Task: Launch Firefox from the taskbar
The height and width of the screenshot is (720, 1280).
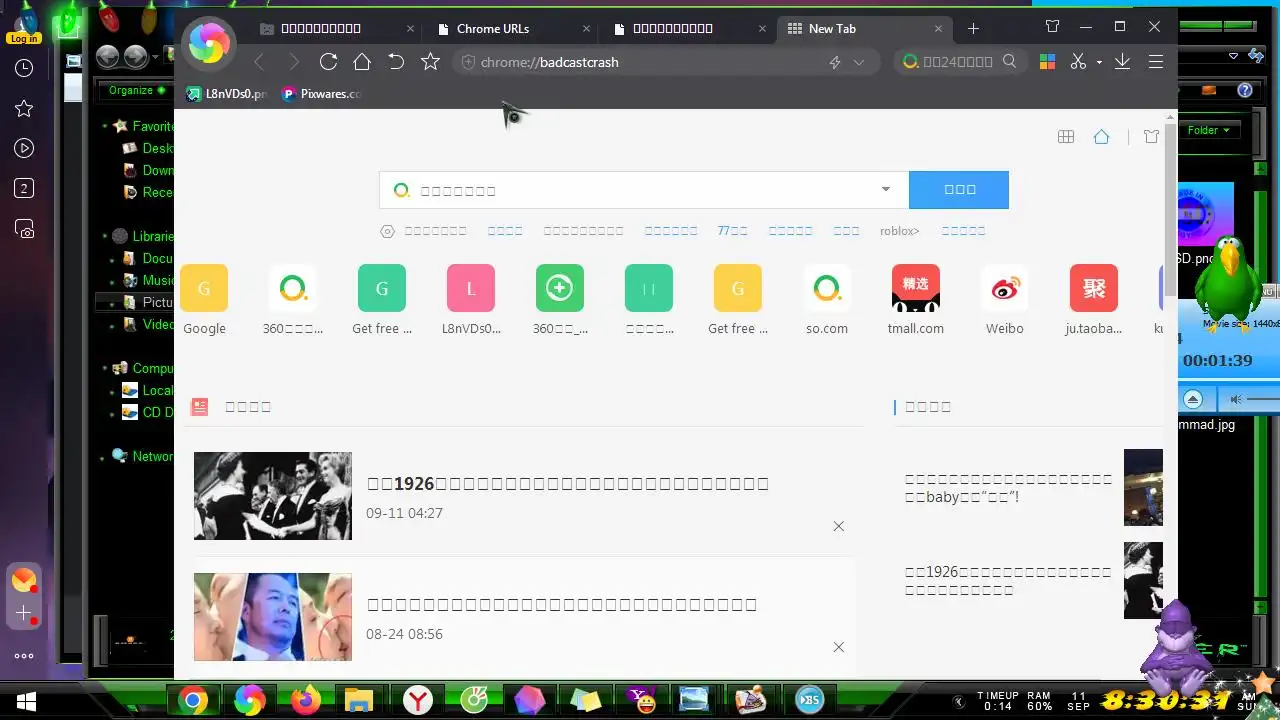Action: point(306,700)
